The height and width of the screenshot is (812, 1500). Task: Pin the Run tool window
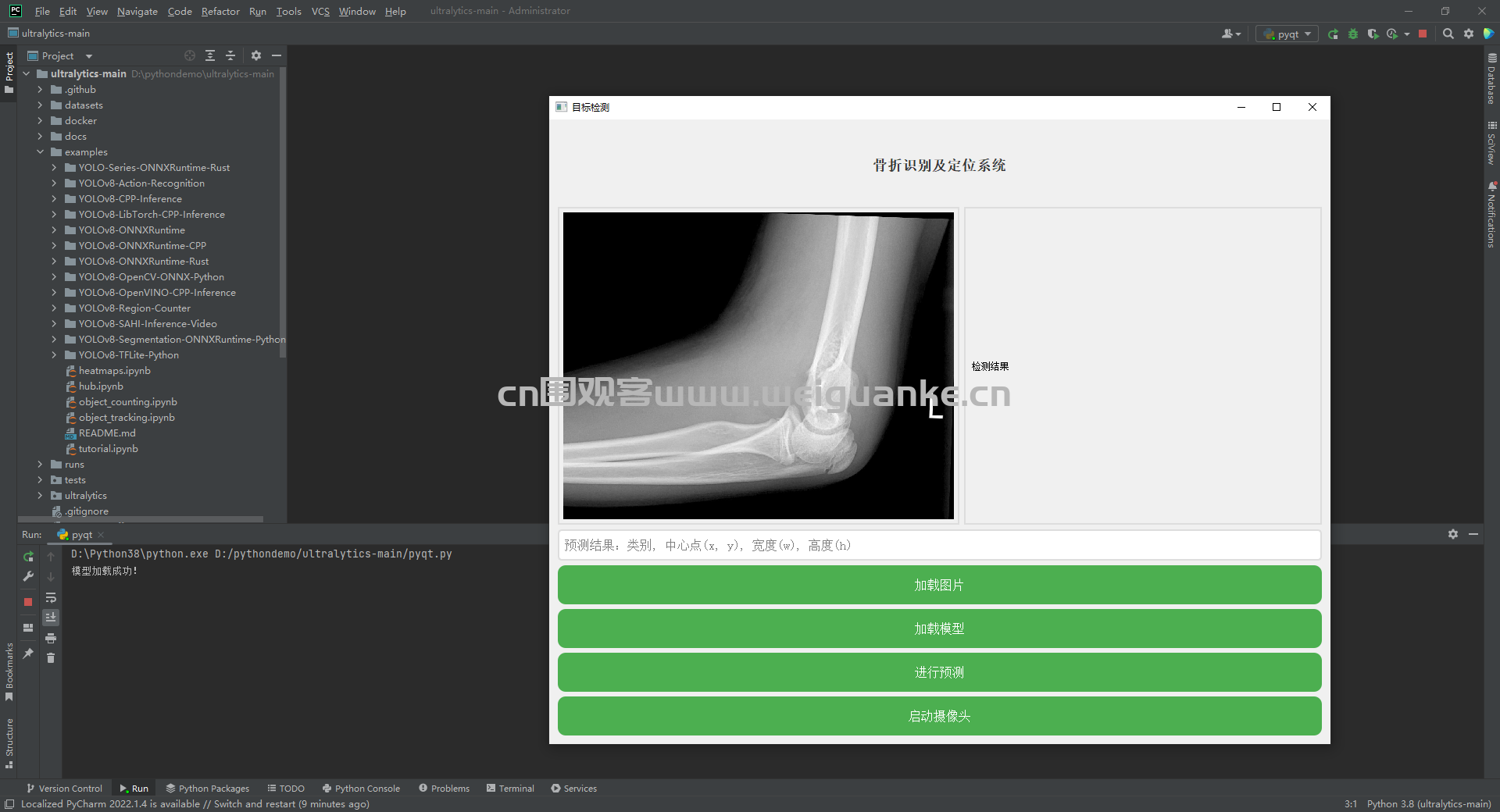click(28, 654)
